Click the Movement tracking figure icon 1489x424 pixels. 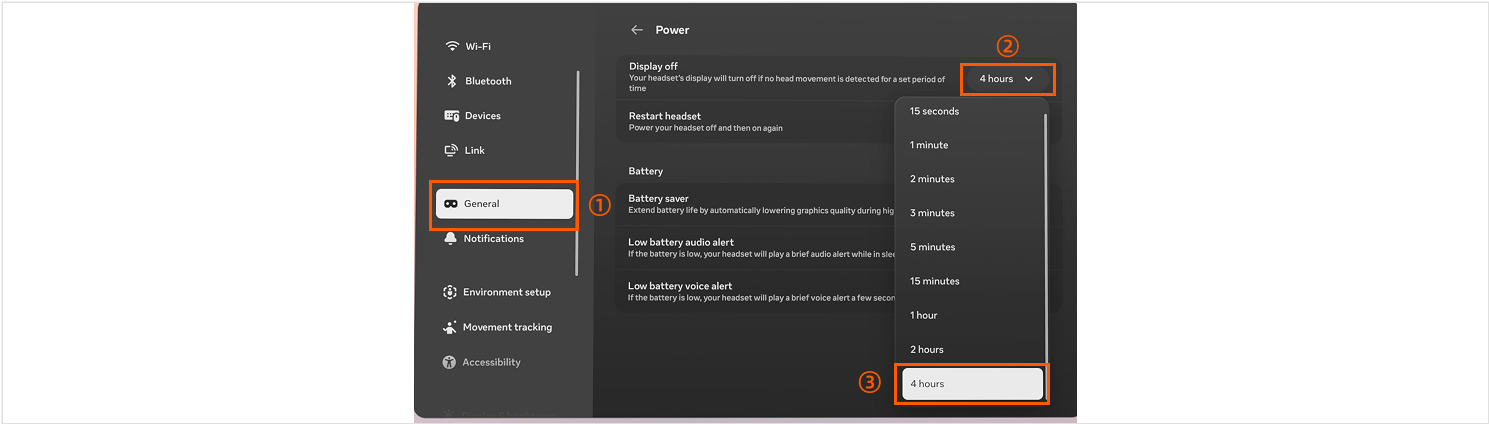pos(450,328)
